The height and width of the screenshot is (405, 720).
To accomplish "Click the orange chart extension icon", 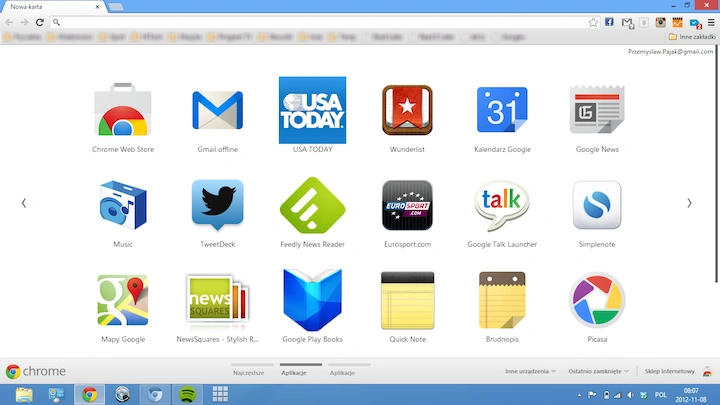I will click(x=677, y=22).
